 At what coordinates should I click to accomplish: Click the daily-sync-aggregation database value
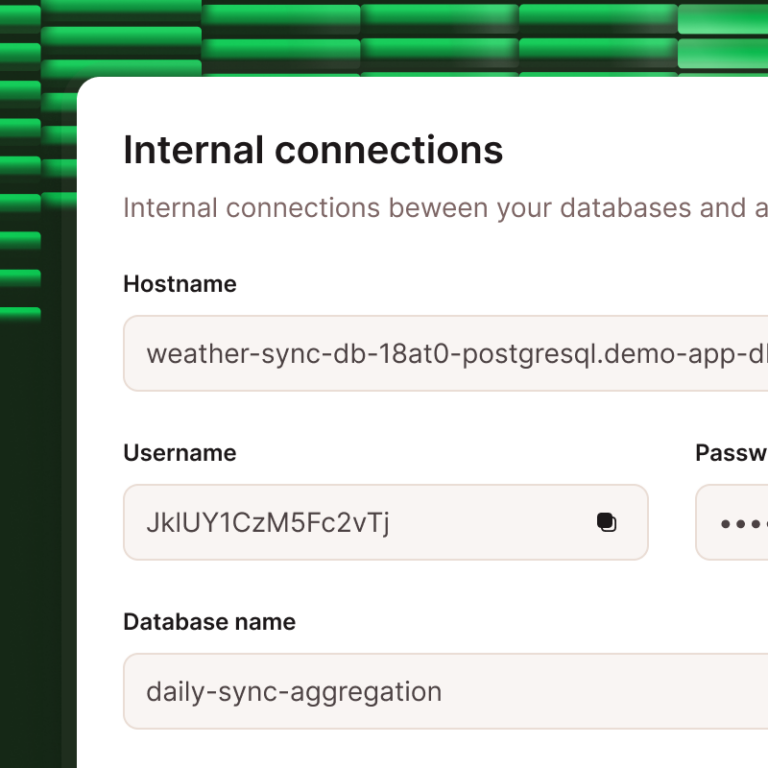click(x=294, y=691)
